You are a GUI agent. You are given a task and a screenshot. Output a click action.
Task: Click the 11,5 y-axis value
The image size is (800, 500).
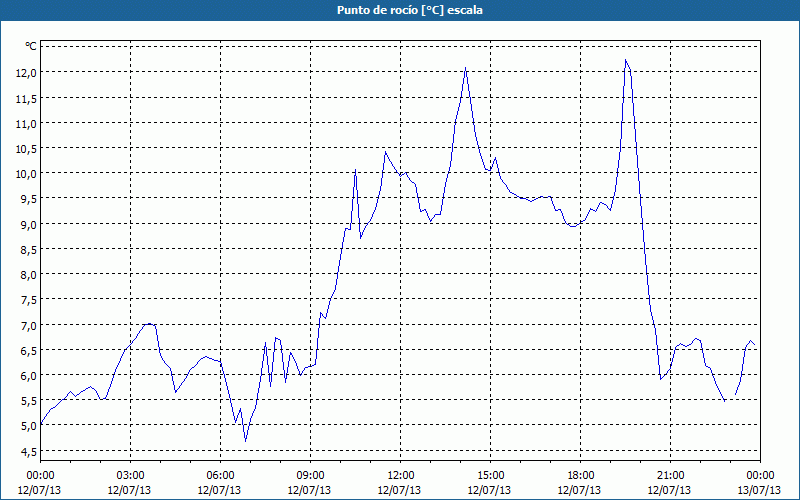pos(27,98)
